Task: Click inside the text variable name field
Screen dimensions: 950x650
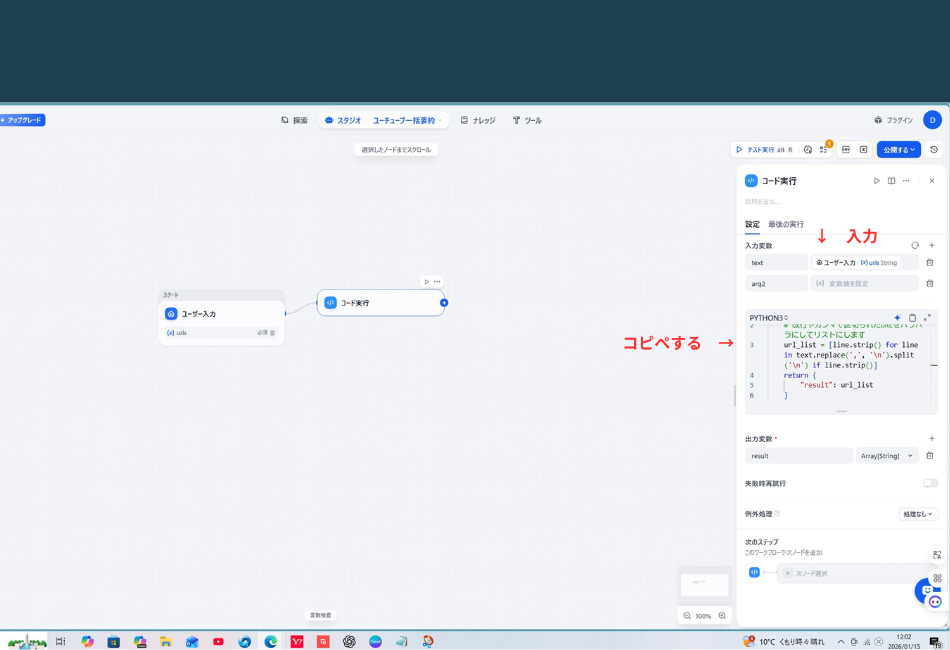Action: pos(776,262)
